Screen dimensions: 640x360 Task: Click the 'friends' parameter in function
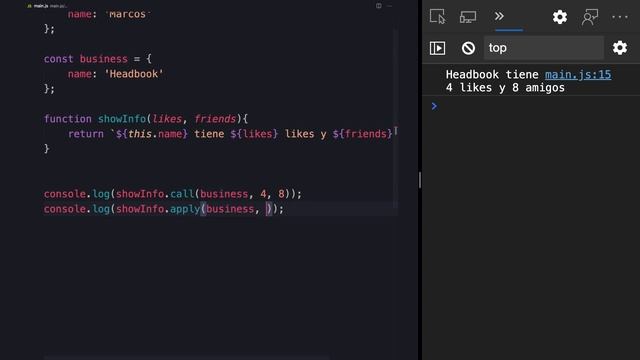pos(215,119)
